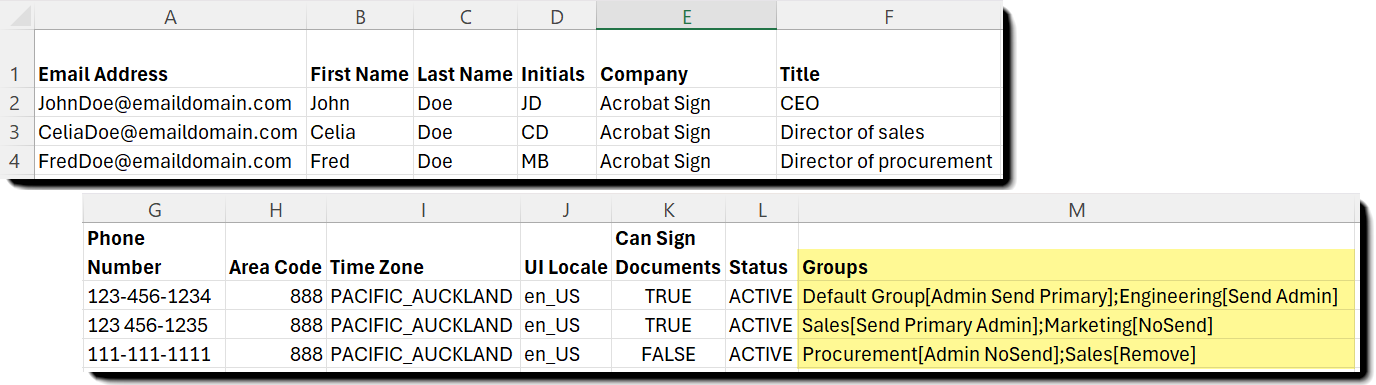Select column F header
1376x385 pixels.
[888, 16]
